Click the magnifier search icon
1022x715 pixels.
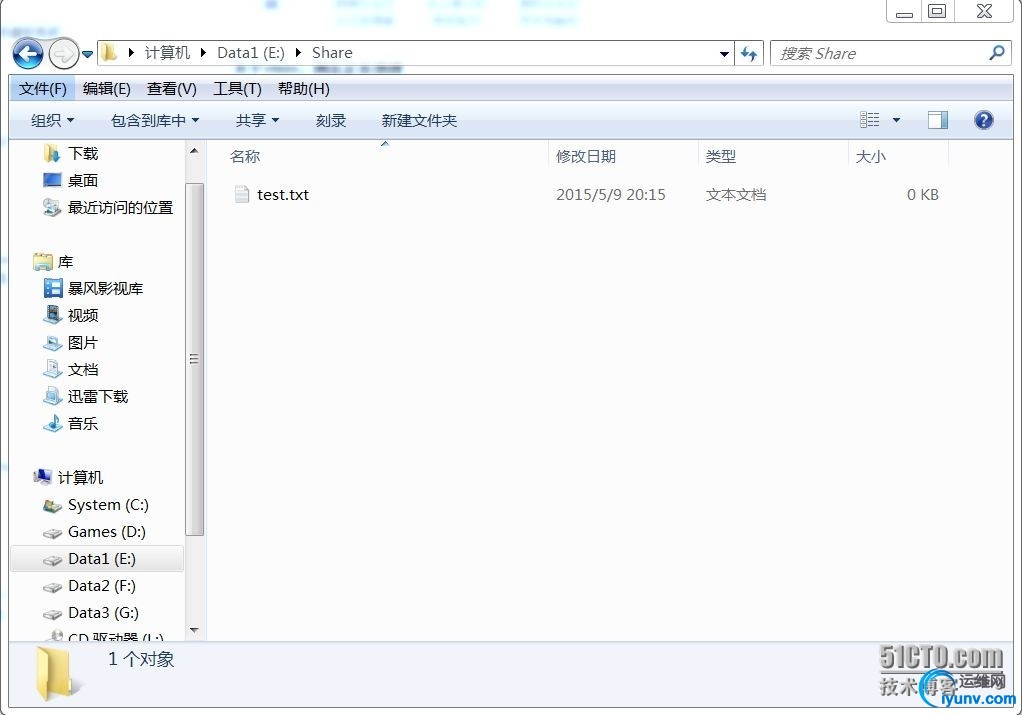click(997, 53)
